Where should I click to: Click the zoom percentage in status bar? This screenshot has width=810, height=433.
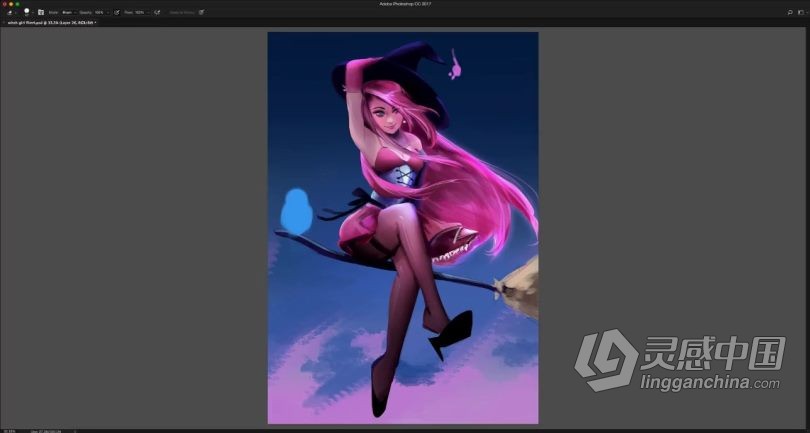tap(9, 431)
